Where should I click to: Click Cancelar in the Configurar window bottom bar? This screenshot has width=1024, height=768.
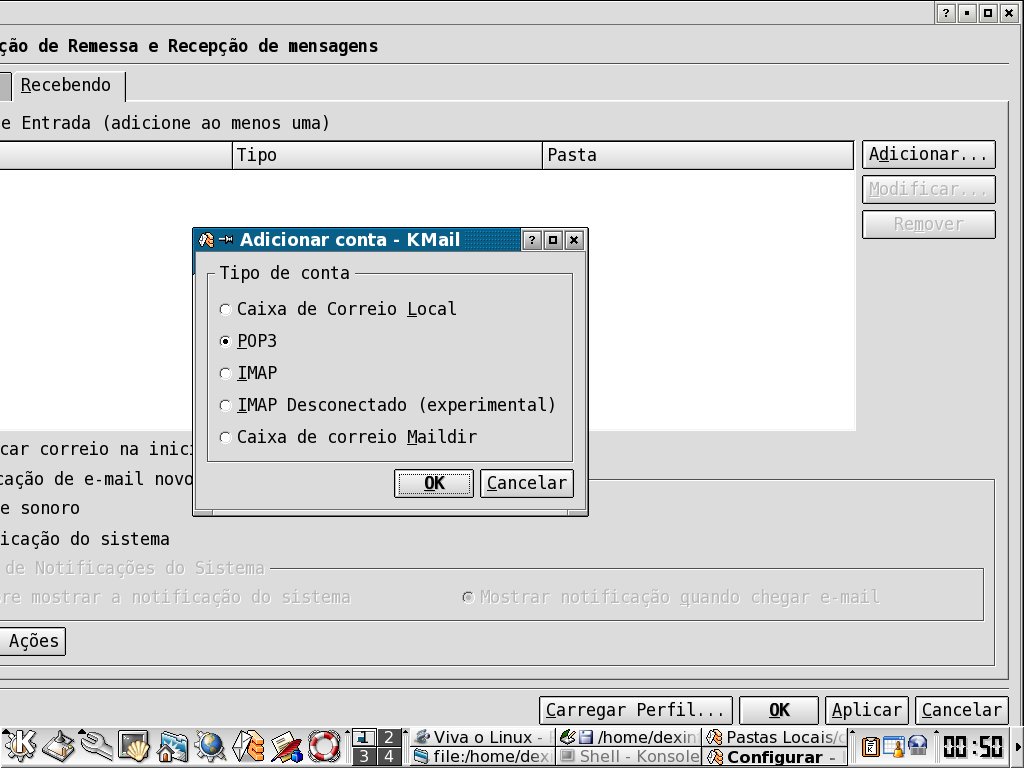pyautogui.click(x=962, y=710)
